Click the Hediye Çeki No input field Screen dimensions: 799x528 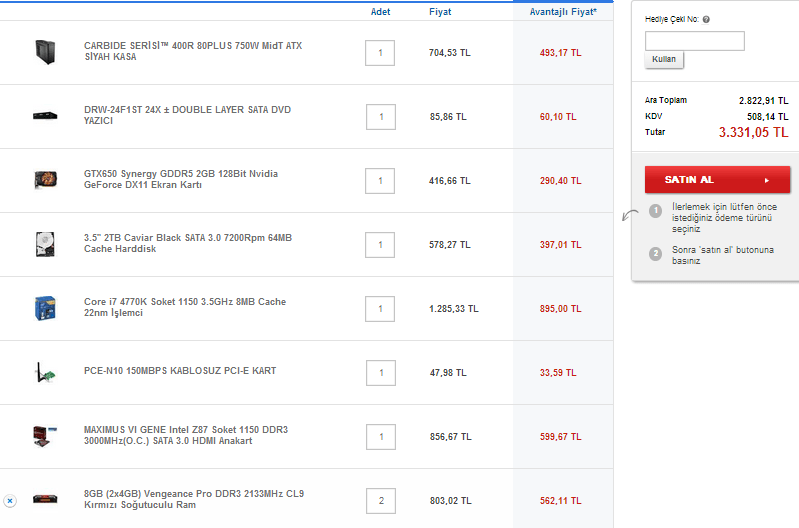[695, 41]
